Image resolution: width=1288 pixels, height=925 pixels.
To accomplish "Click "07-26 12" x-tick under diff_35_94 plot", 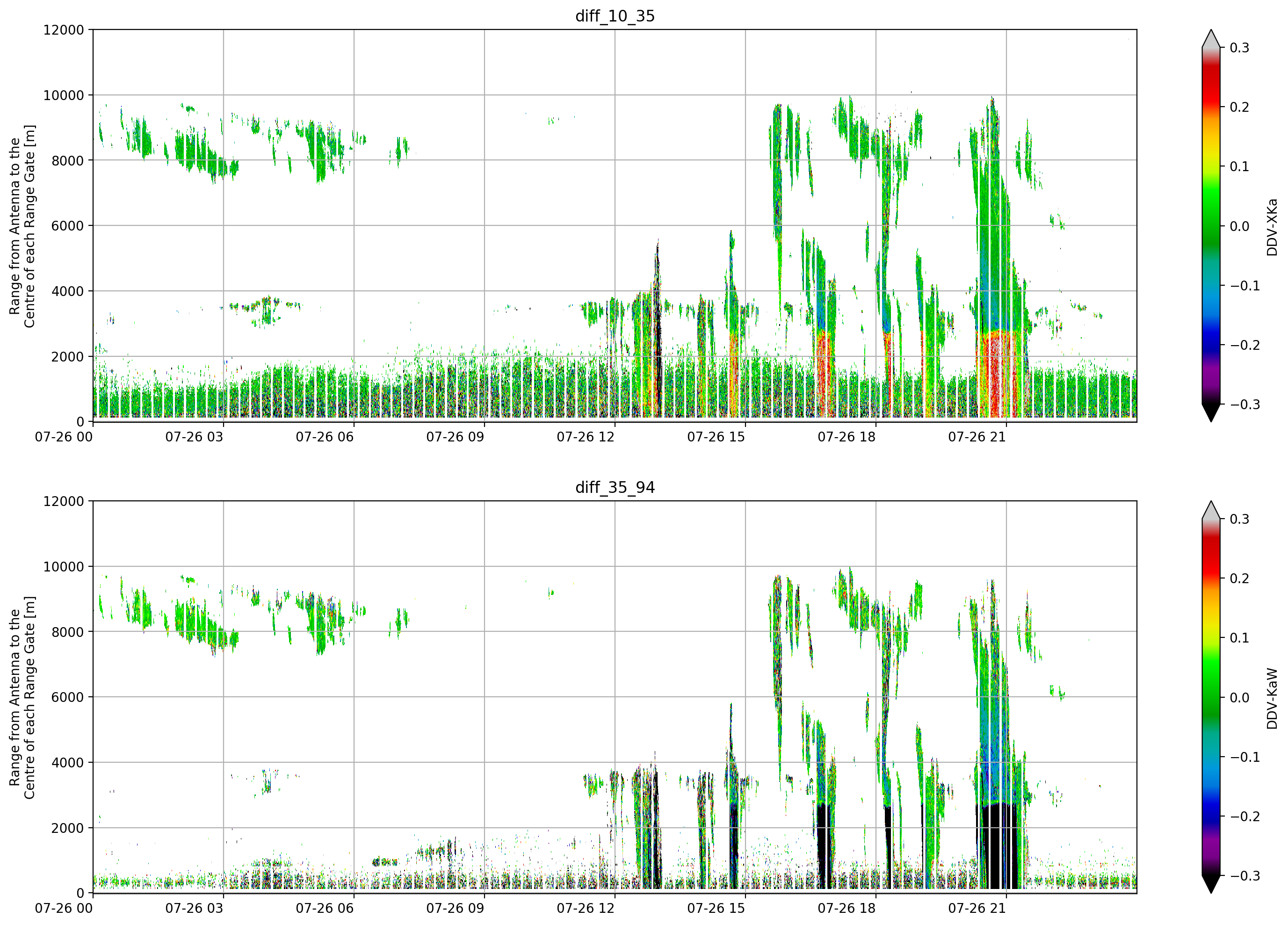I will pyautogui.click(x=586, y=909).
